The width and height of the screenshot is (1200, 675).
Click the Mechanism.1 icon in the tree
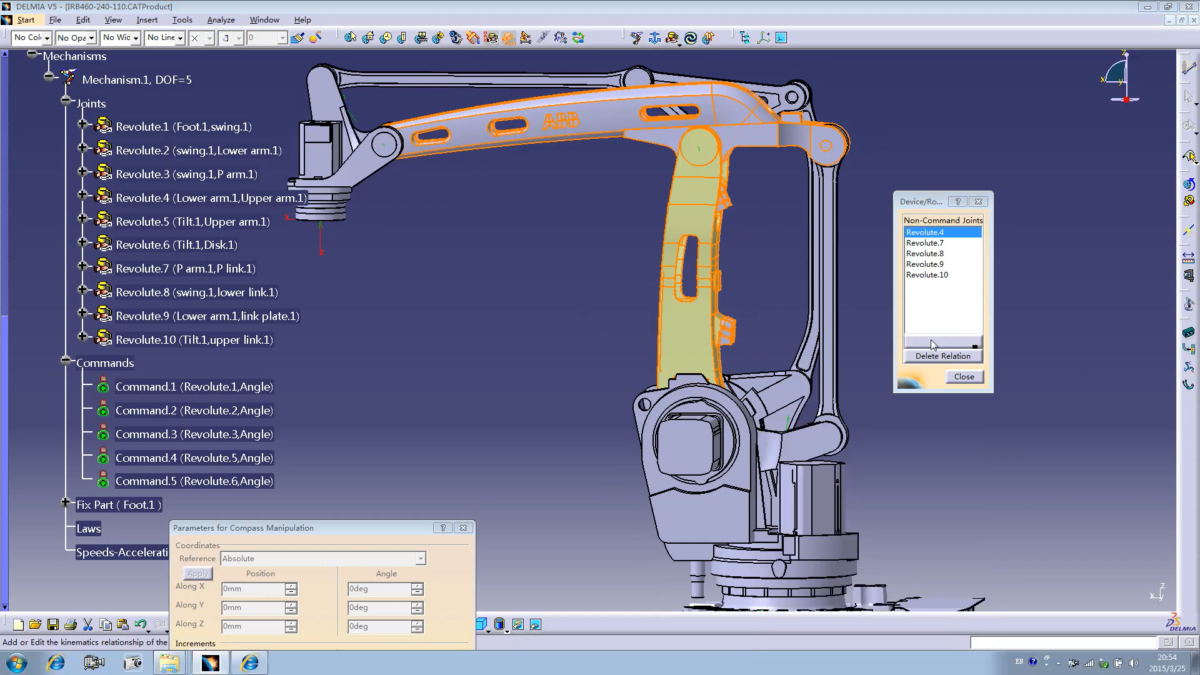[68, 78]
